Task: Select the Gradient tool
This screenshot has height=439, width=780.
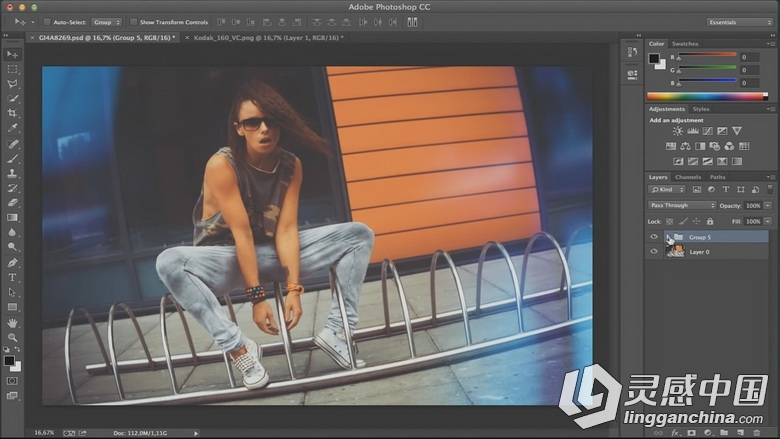Action: click(12, 217)
